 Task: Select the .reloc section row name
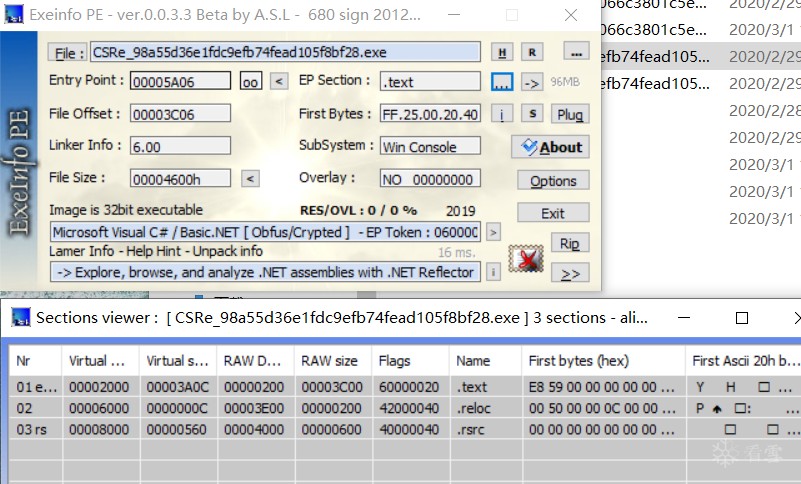[474, 408]
